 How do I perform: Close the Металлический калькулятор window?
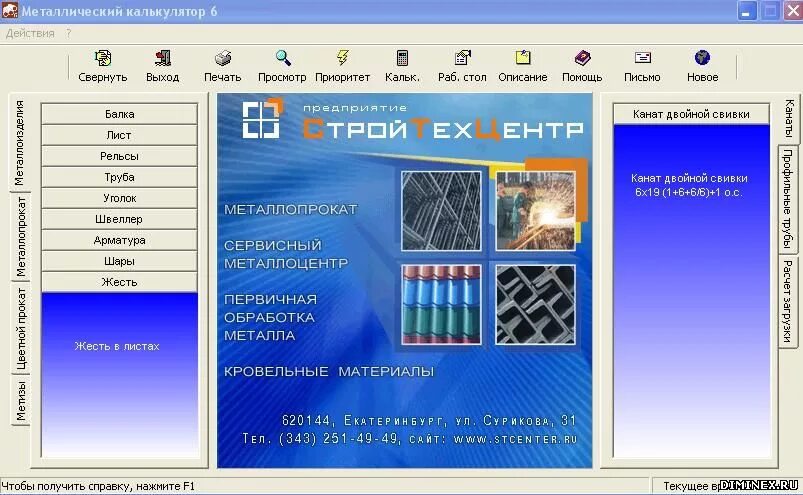792,11
